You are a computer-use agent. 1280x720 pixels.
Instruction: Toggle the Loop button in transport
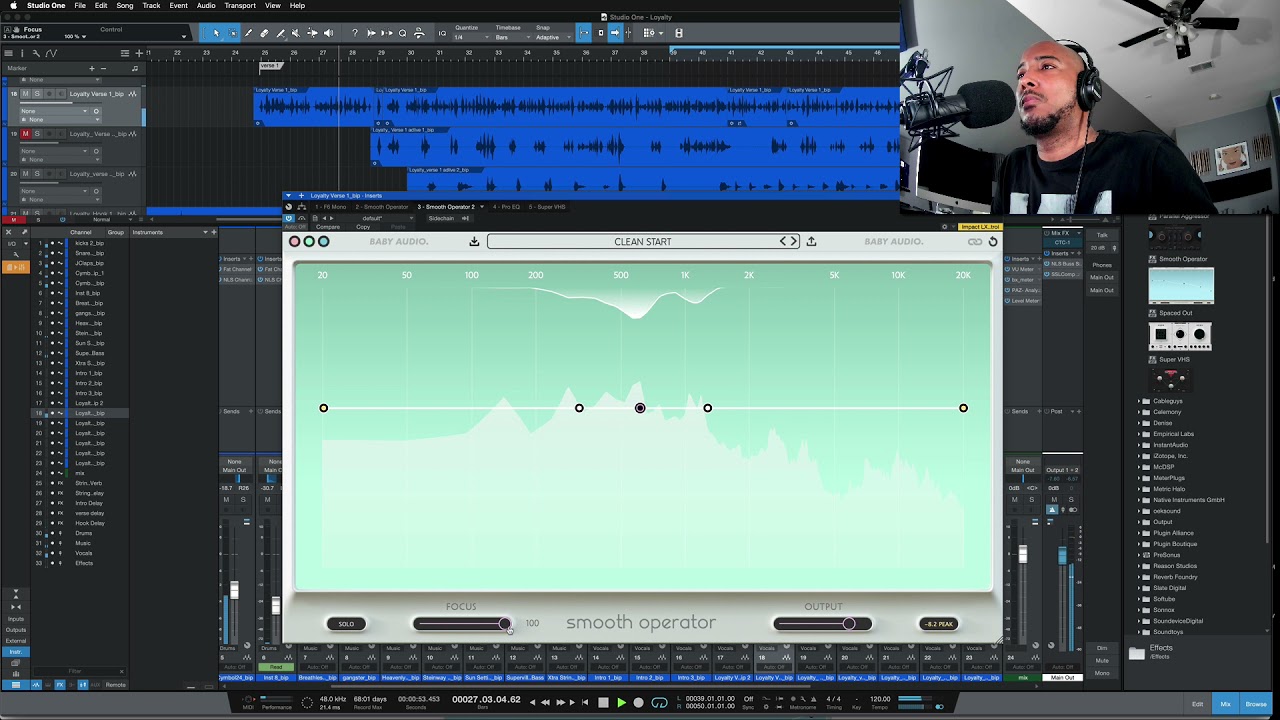[660, 703]
